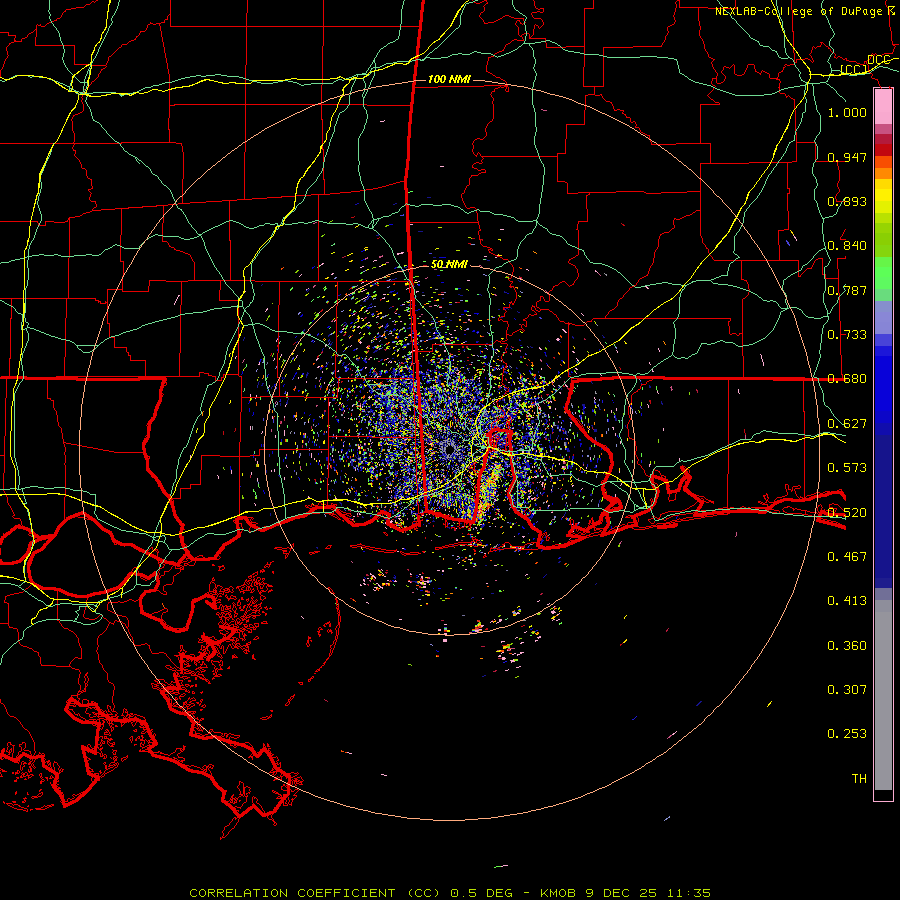Select the 0.253 scale value
900x900 pixels.
coord(847,734)
